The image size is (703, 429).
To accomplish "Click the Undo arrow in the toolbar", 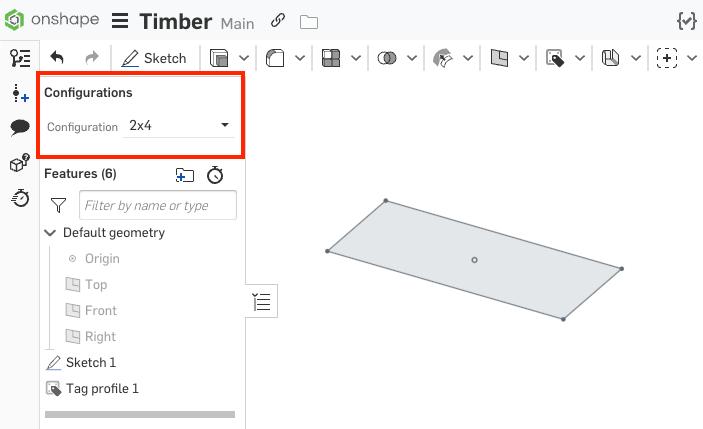I will tap(57, 58).
